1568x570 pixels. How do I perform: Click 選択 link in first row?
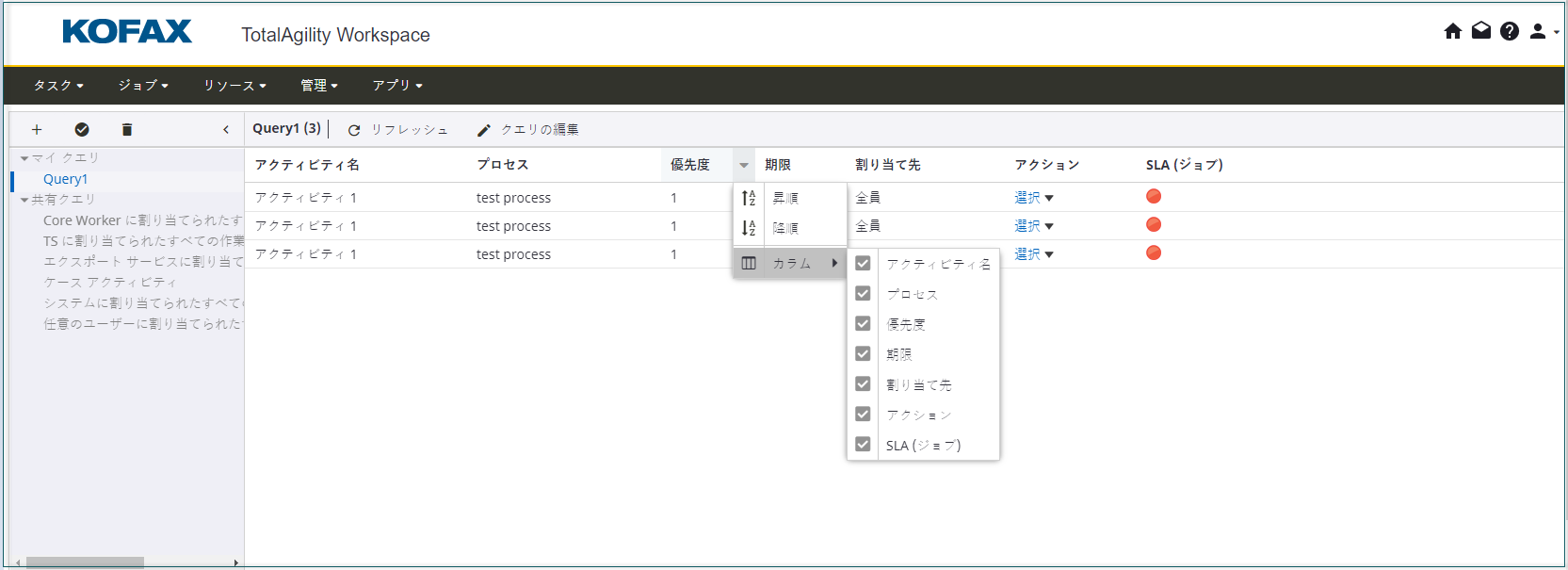coord(1027,198)
